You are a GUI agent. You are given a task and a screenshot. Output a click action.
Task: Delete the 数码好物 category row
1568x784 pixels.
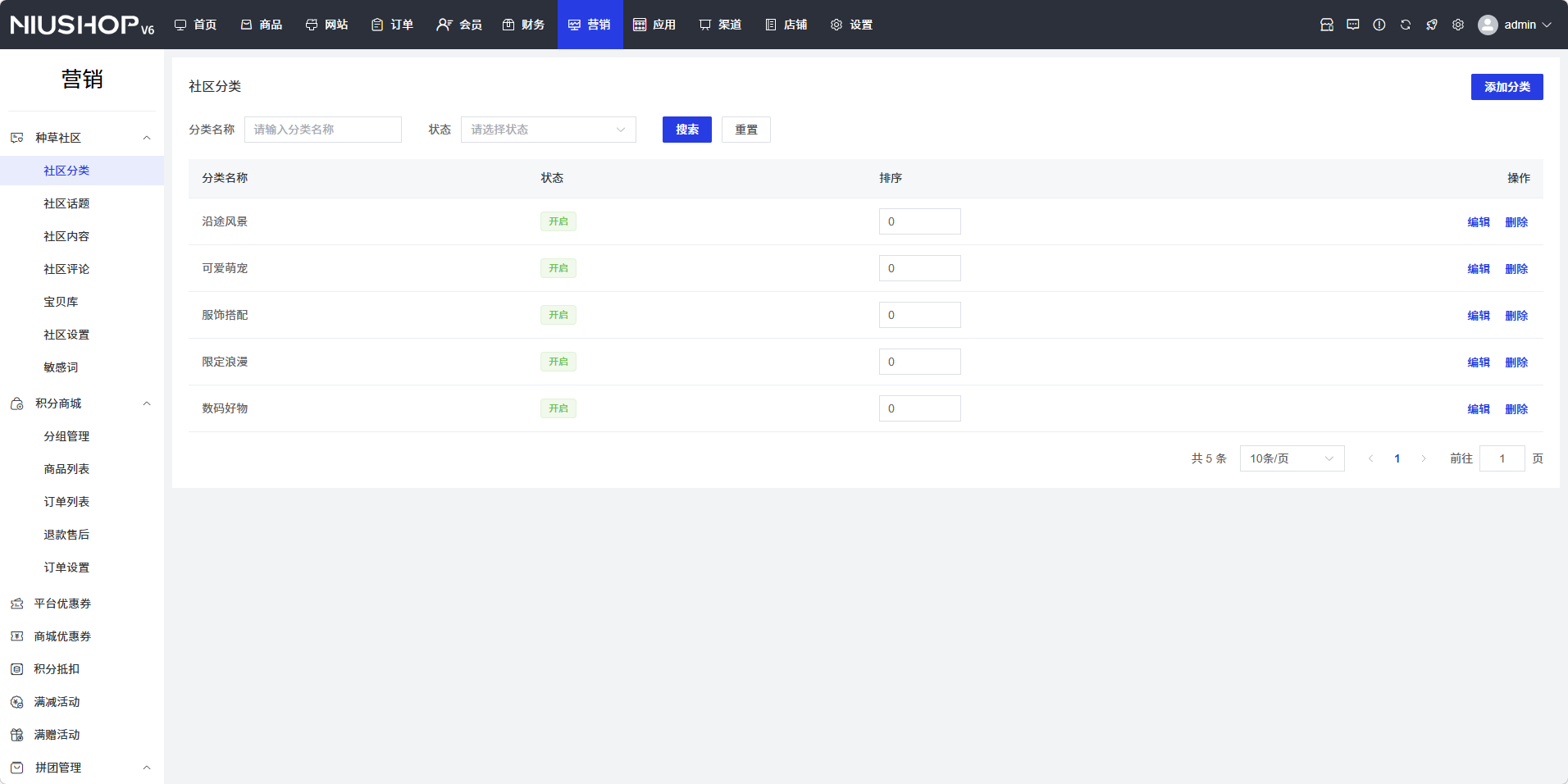(x=1516, y=409)
